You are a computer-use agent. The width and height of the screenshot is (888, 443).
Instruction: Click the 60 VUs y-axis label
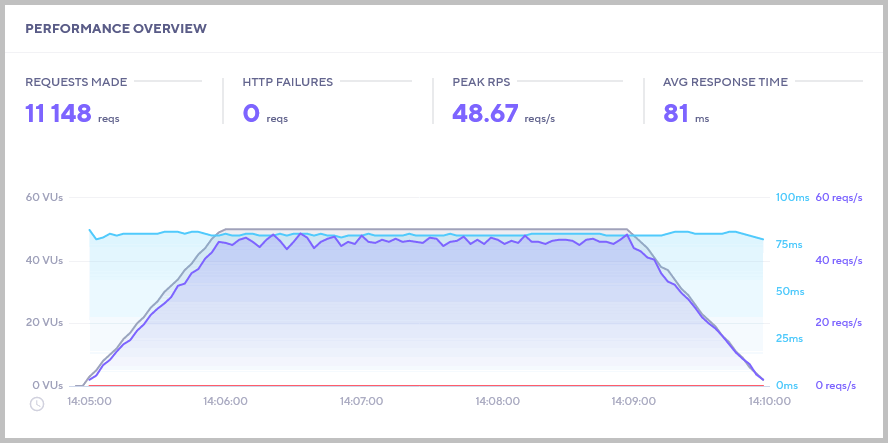44,198
